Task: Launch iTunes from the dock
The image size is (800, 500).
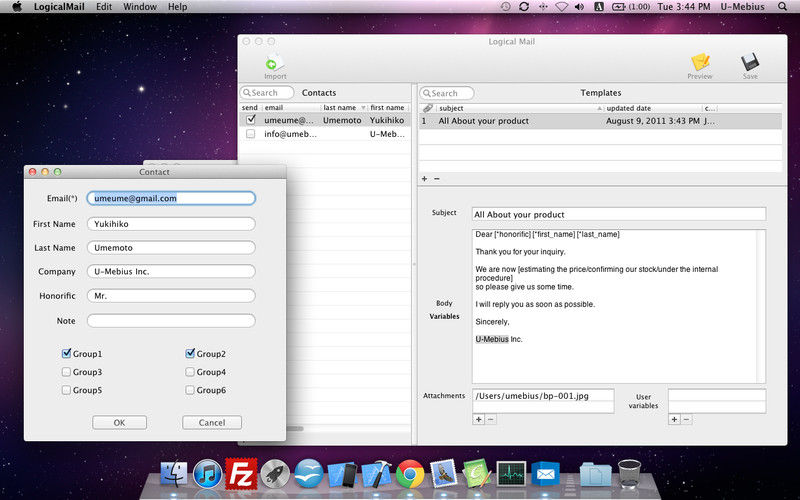Action: tap(207, 474)
